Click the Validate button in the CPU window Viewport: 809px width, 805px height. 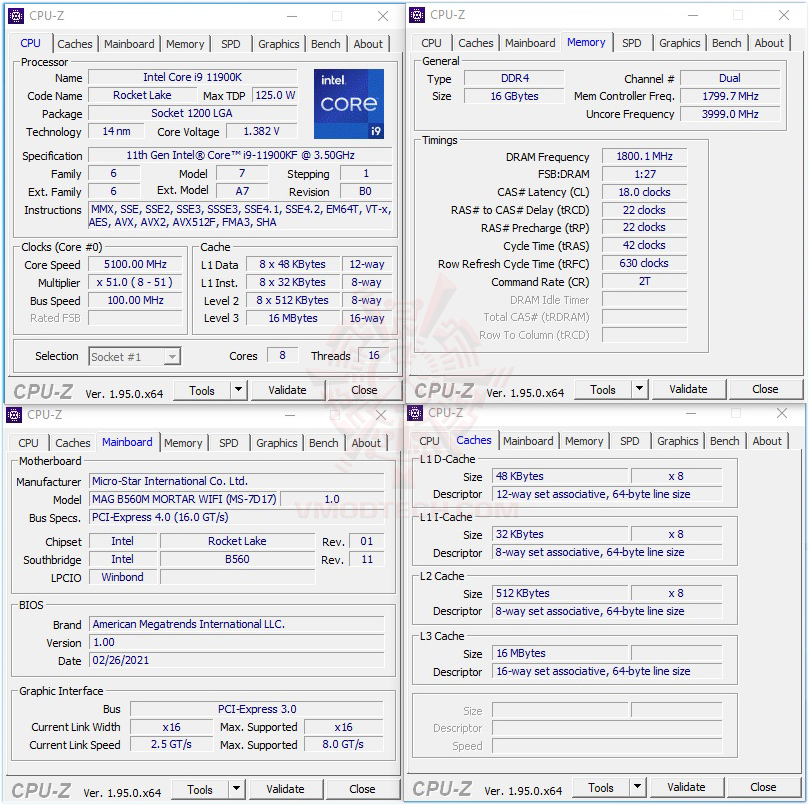pos(288,390)
